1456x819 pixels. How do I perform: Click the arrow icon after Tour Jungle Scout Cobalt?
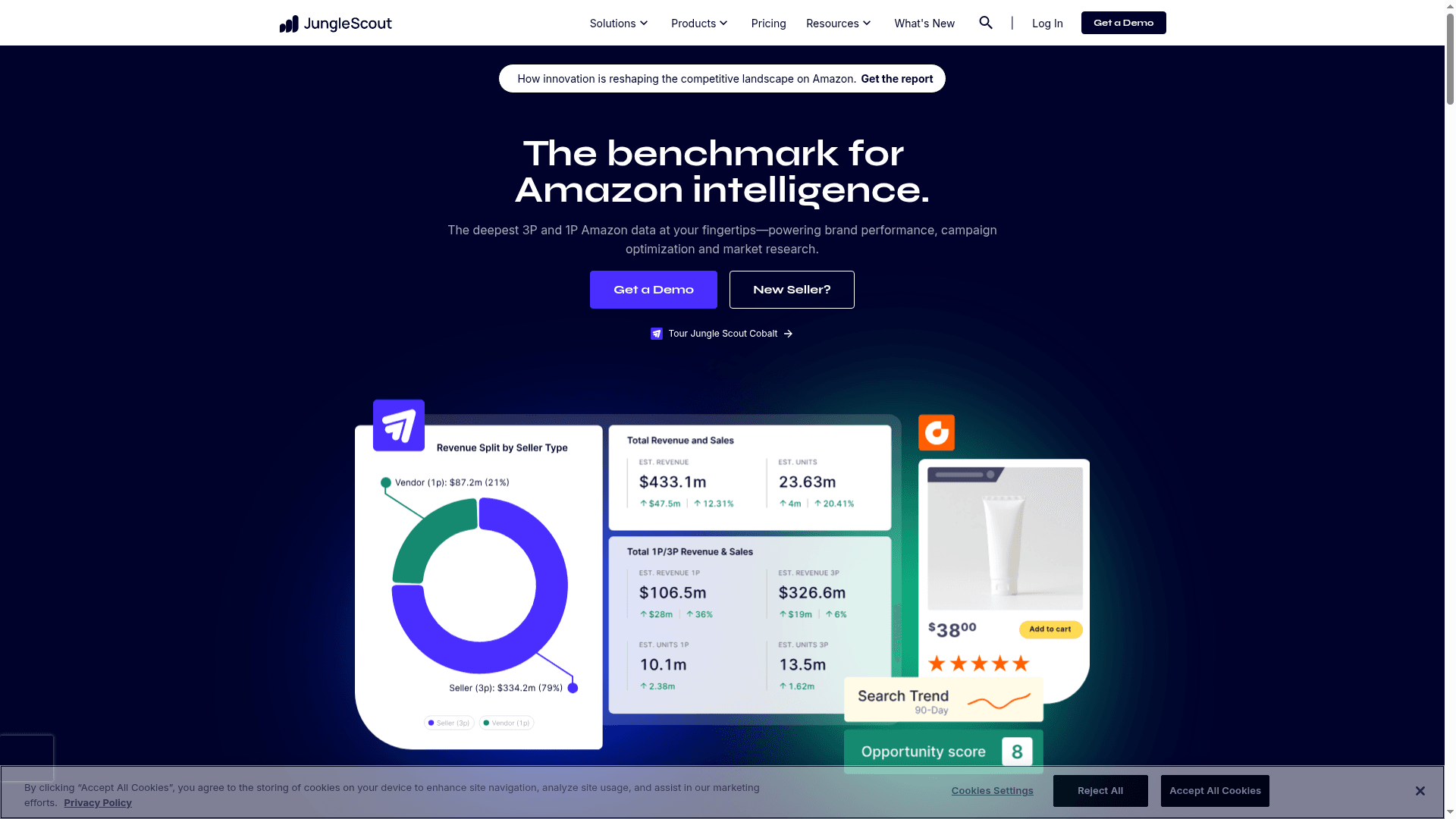[x=788, y=334]
